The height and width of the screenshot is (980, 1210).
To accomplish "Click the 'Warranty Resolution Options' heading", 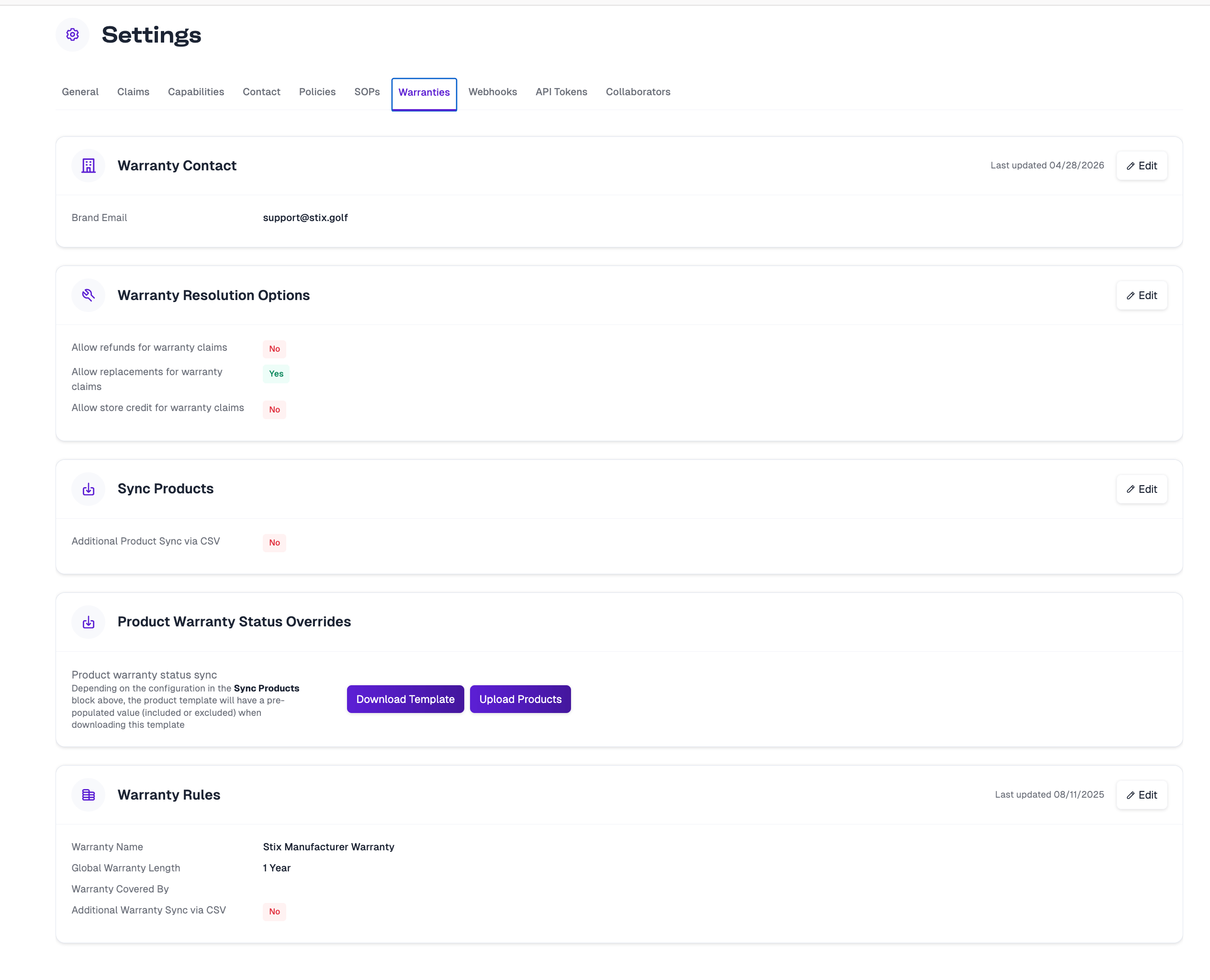I will 213,296.
